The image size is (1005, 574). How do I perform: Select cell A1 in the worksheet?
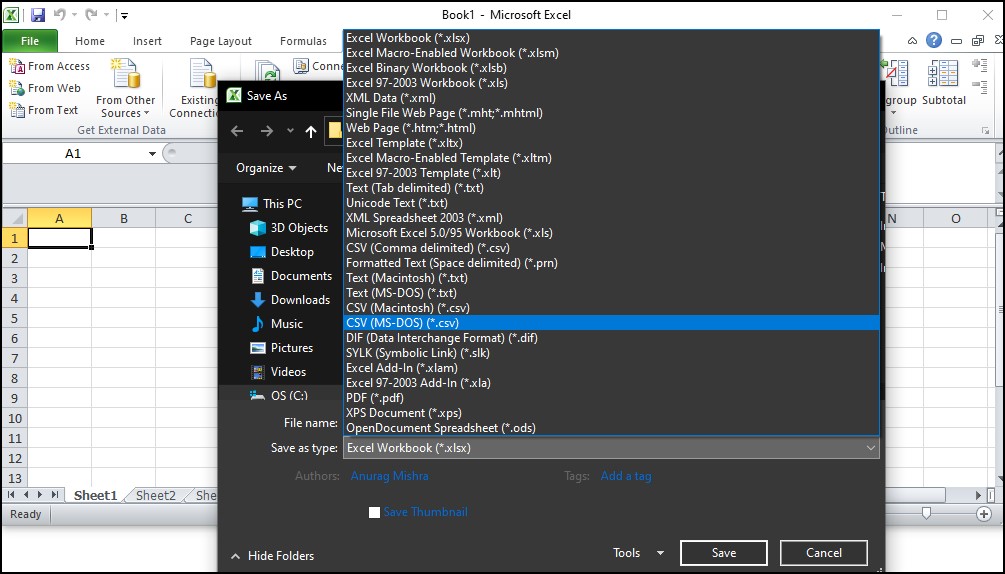pyautogui.click(x=60, y=238)
